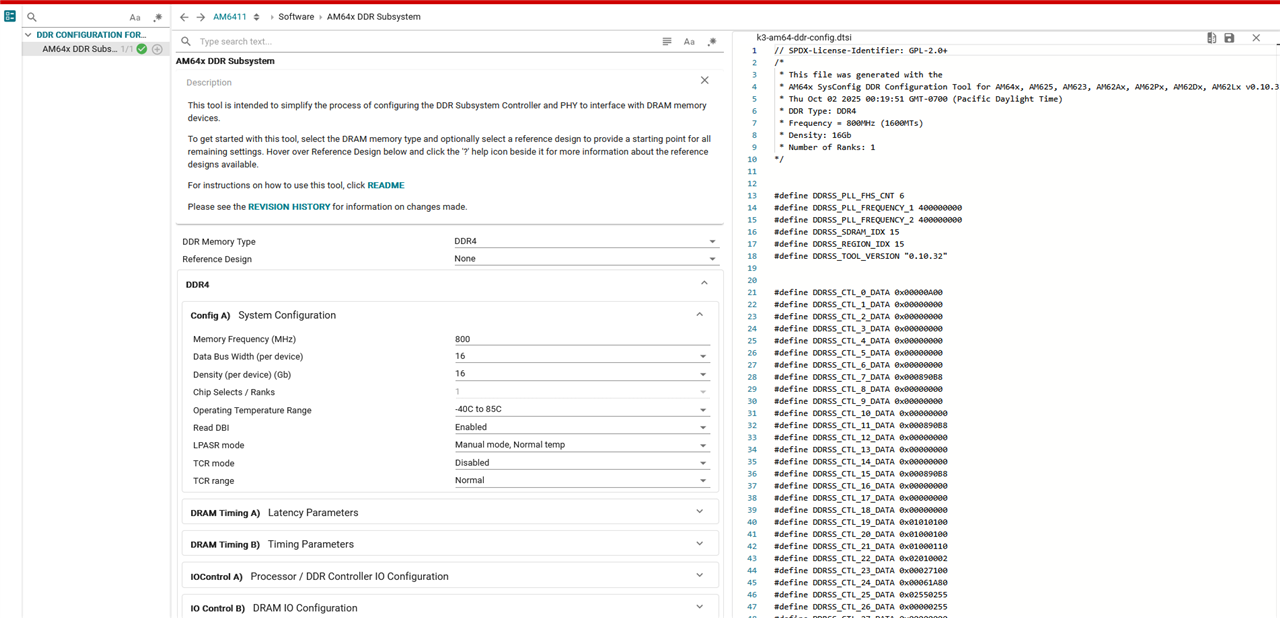The width and height of the screenshot is (1280, 618).
Task: Close the Description panel
Action: pyautogui.click(x=704, y=80)
